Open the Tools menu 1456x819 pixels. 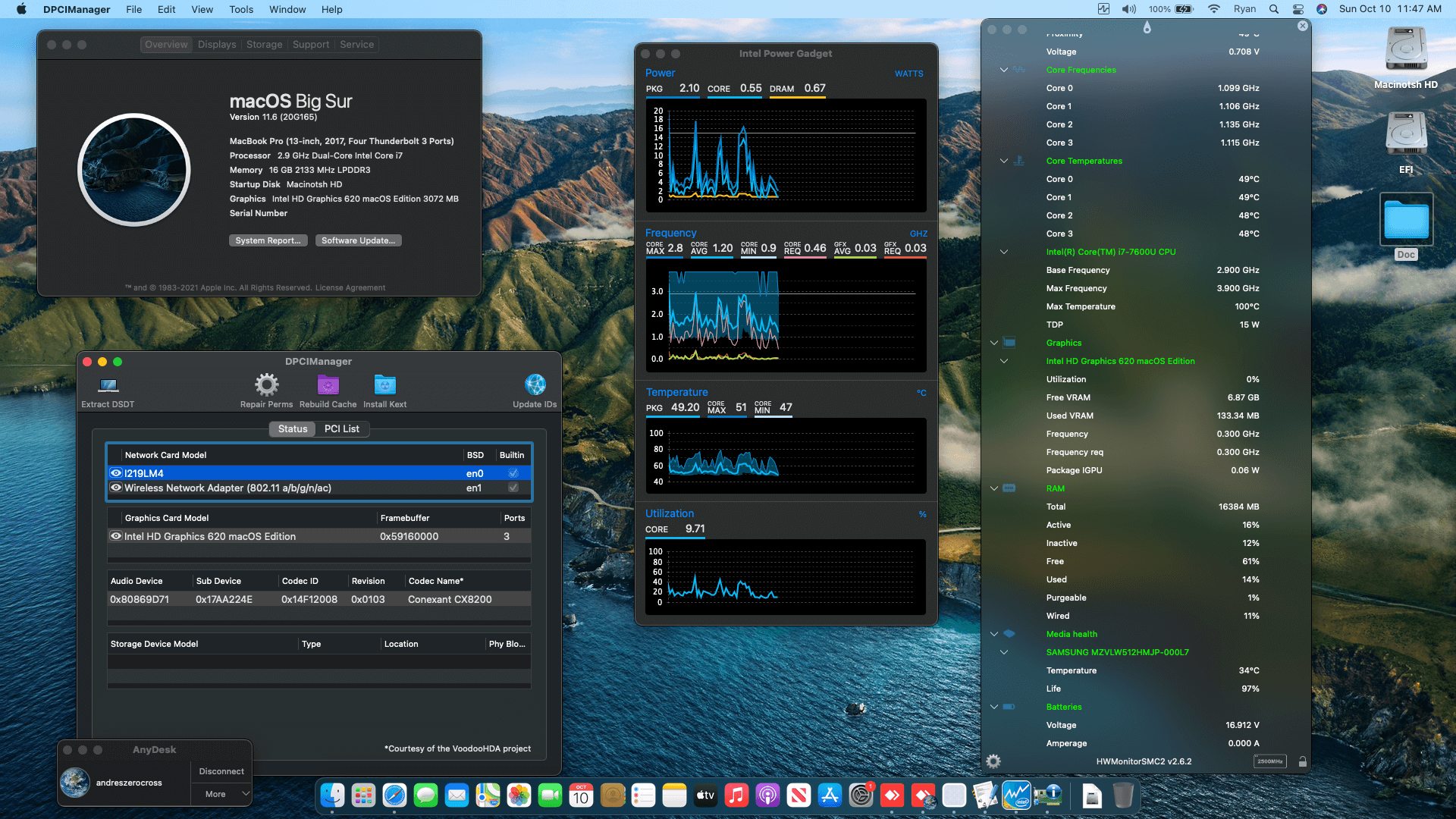(241, 9)
